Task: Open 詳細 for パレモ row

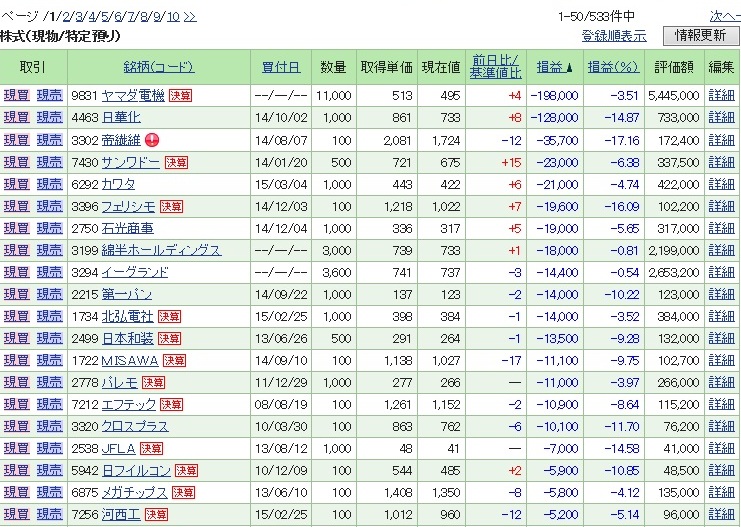Action: pyautogui.click(x=722, y=382)
